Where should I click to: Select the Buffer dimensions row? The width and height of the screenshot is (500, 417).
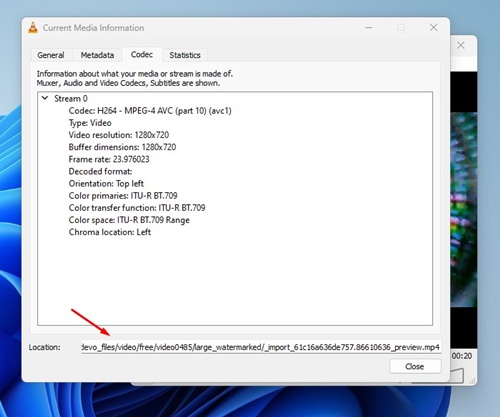(122, 147)
